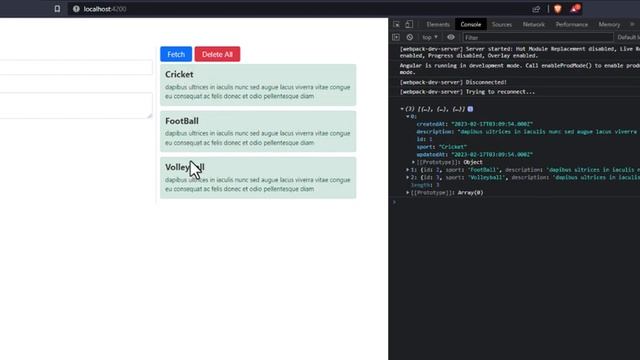Switch to the Performance tab

point(571,24)
